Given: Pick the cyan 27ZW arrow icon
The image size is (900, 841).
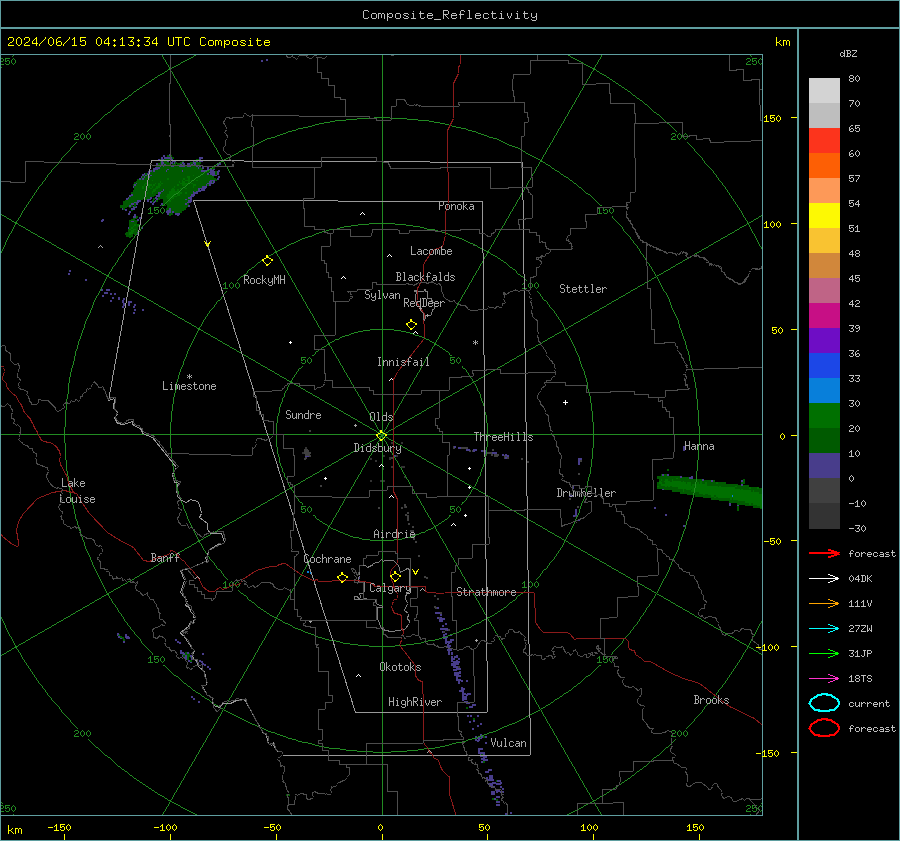Looking at the screenshot, I should [824, 629].
